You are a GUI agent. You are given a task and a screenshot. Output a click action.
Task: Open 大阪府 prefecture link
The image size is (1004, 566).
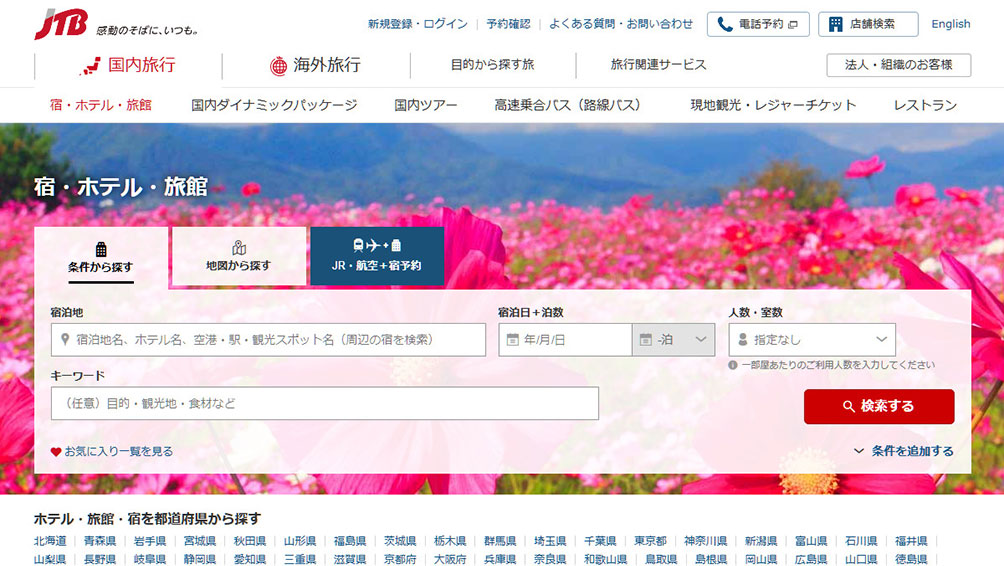pyautogui.click(x=450, y=560)
